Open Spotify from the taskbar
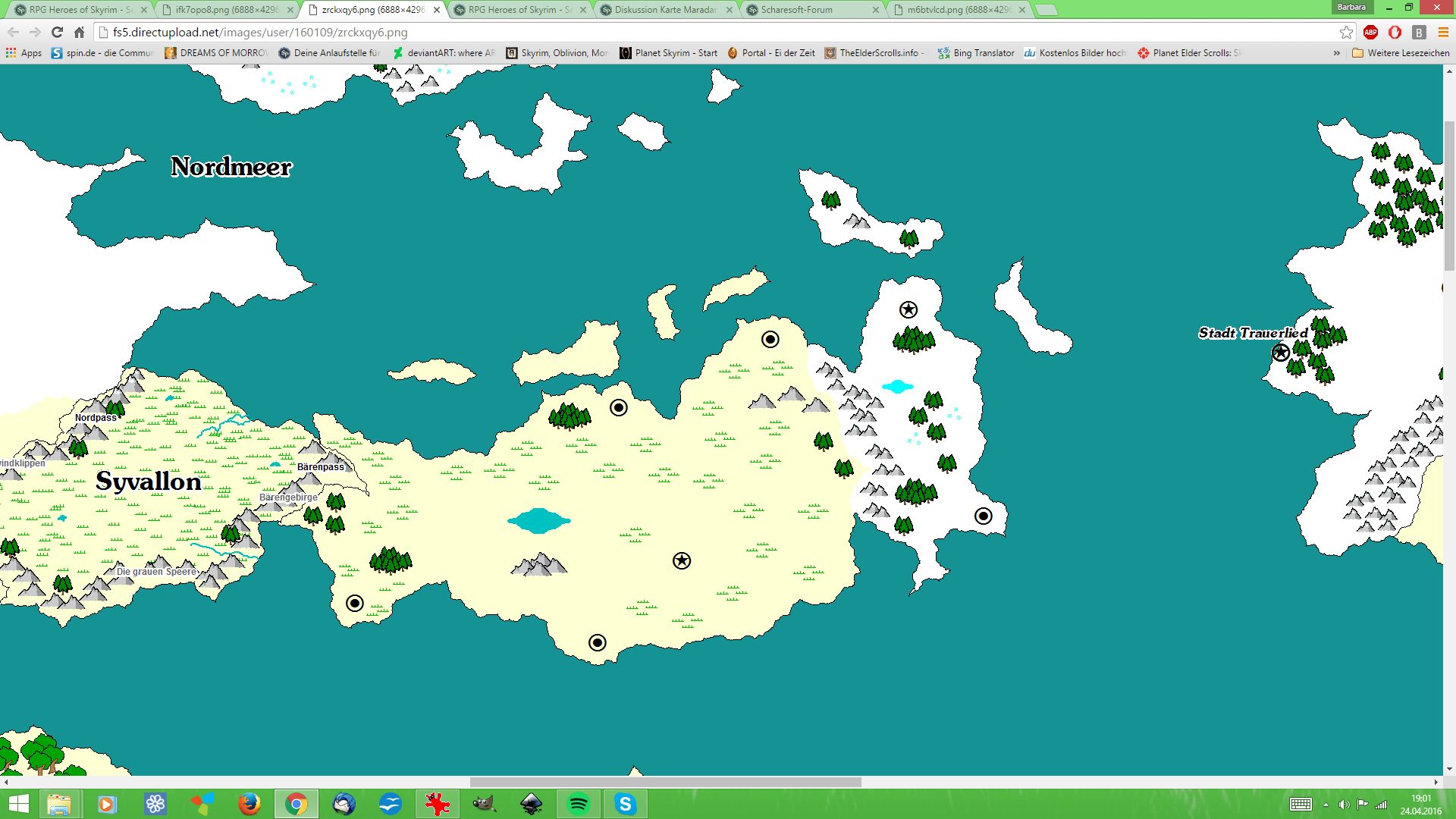 tap(579, 804)
